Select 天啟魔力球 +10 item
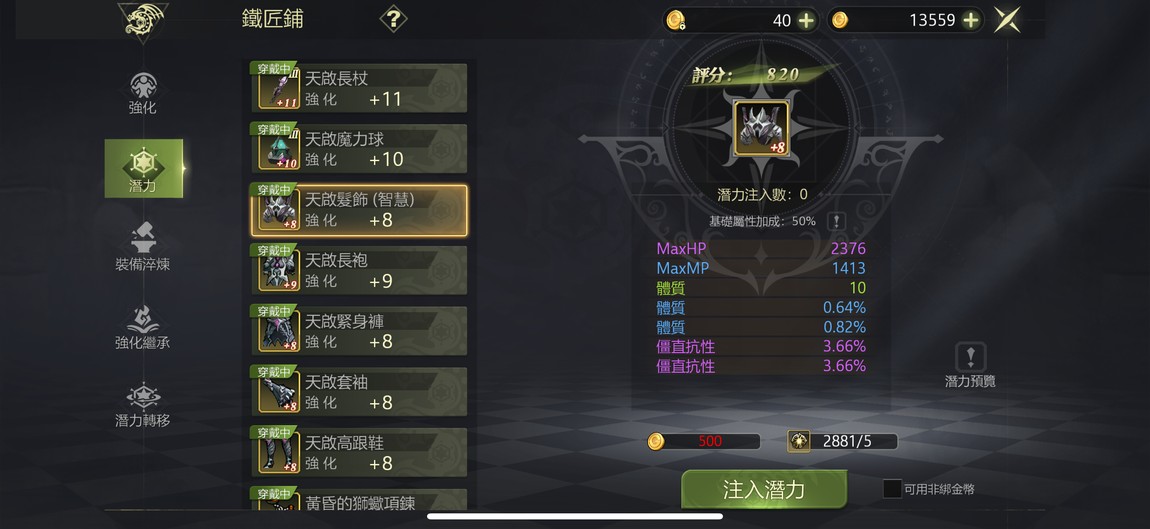 (359, 149)
